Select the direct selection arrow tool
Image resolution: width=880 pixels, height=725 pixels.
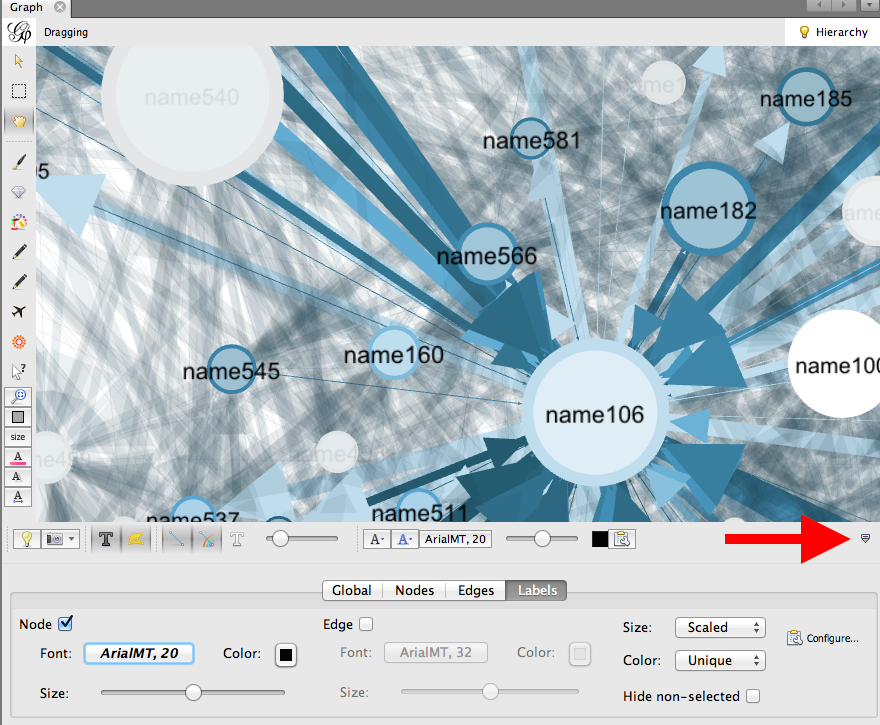tap(19, 61)
